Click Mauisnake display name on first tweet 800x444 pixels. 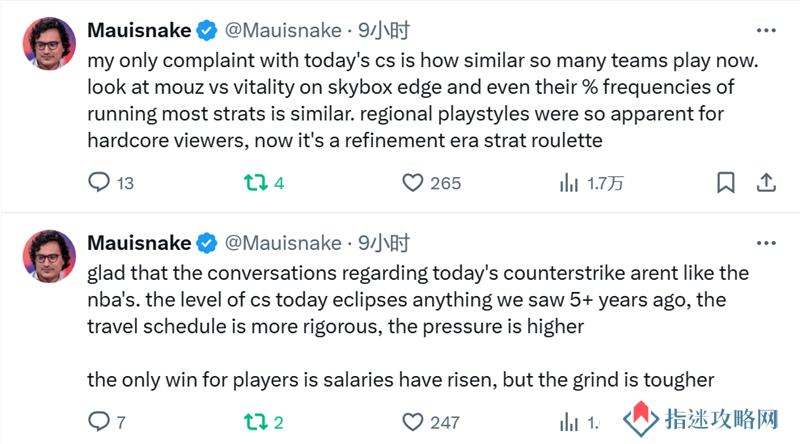point(139,31)
